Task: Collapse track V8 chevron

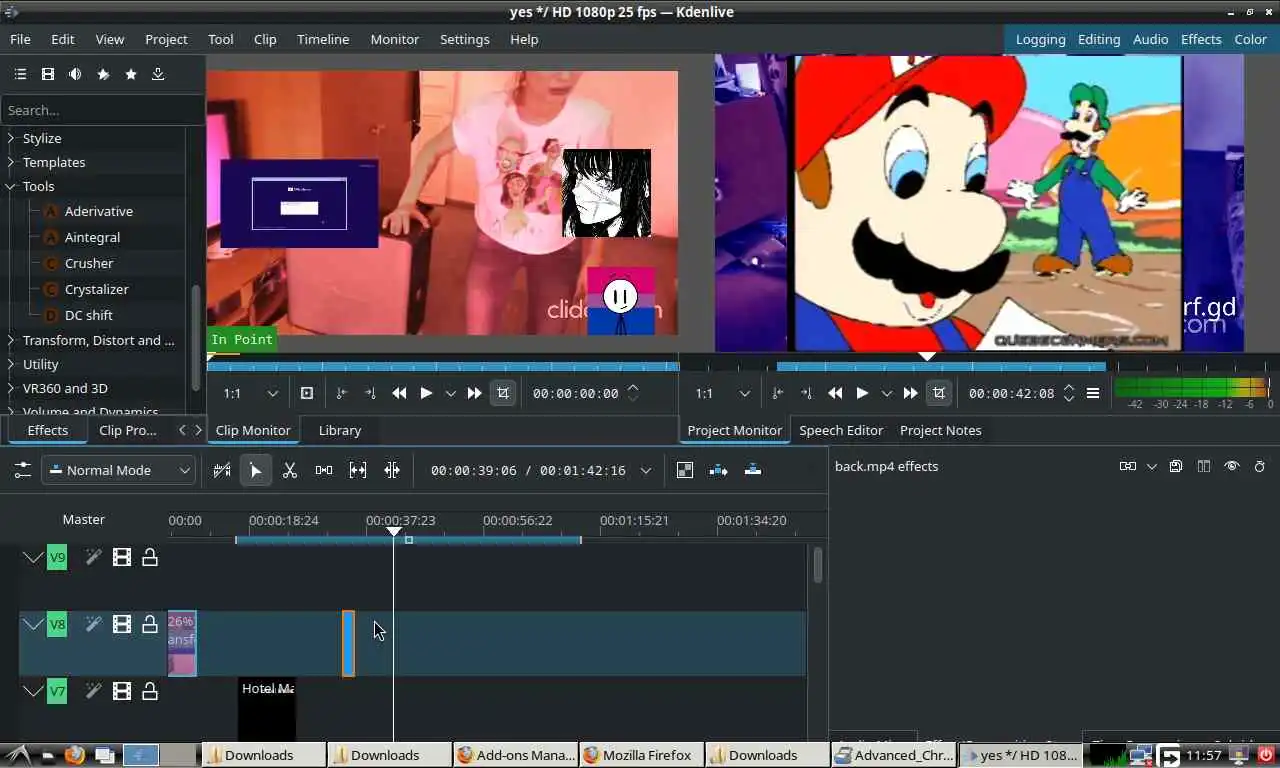Action: [33, 625]
